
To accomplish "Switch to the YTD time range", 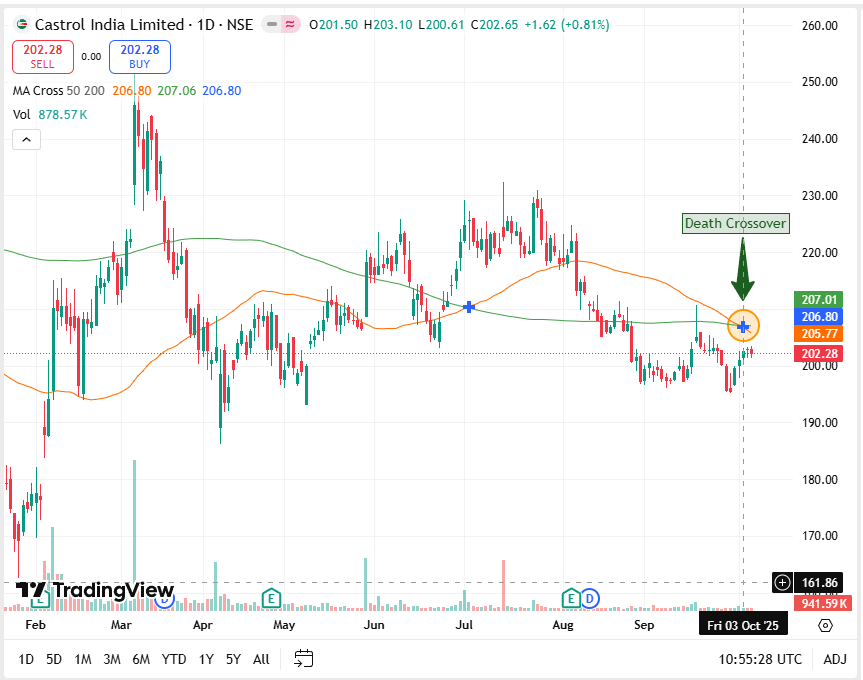I will (x=174, y=659).
